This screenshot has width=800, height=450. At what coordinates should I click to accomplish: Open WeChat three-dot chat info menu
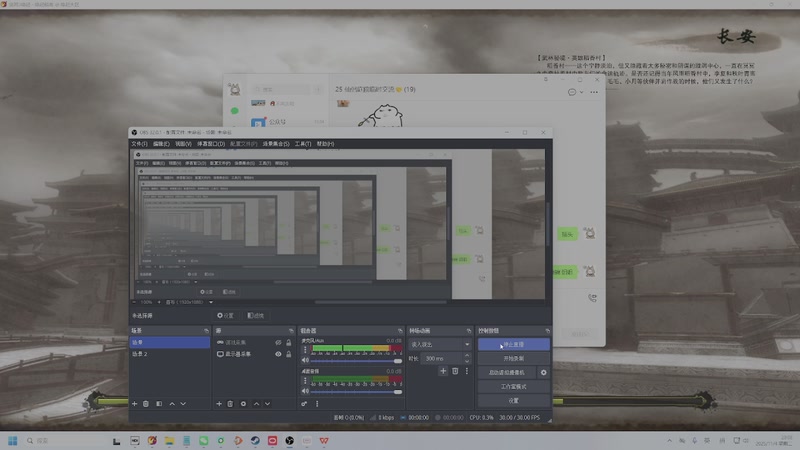(x=594, y=92)
